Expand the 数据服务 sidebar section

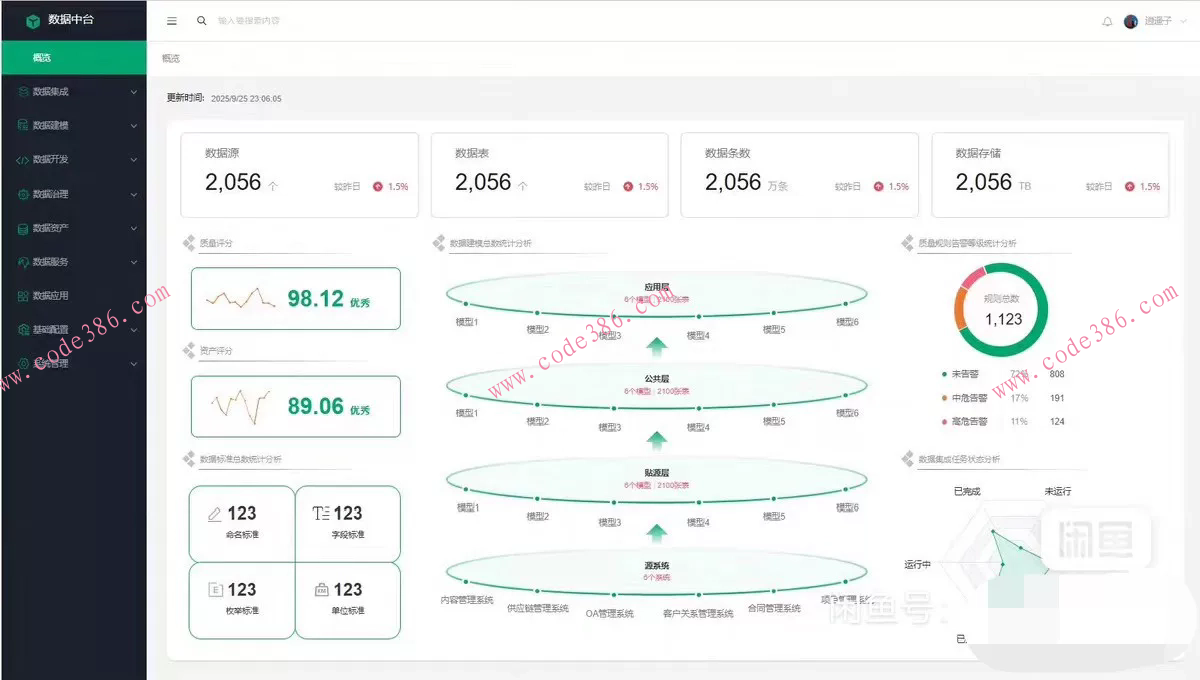click(x=73, y=262)
